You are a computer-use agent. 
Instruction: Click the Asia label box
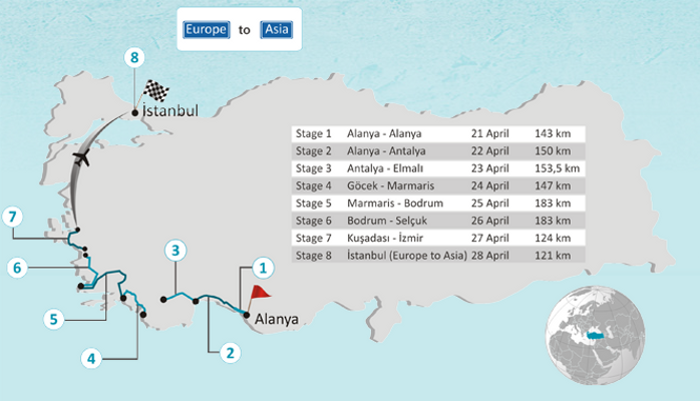274,30
